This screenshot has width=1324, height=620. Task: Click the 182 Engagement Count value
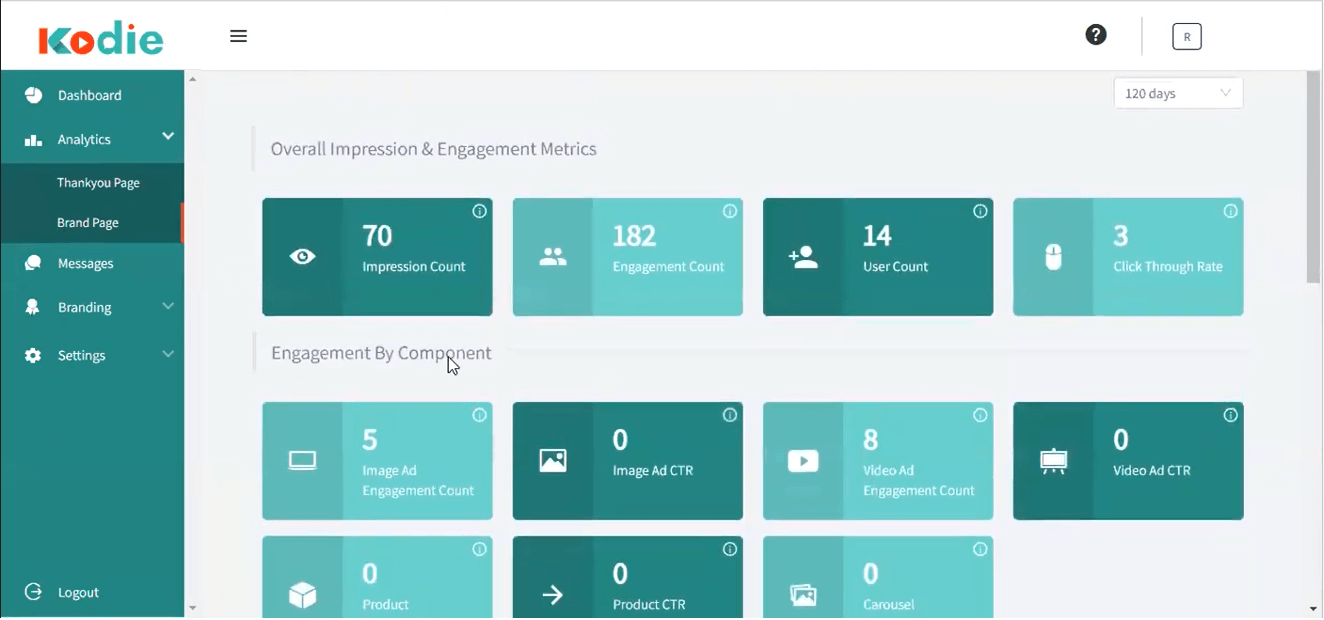point(634,236)
